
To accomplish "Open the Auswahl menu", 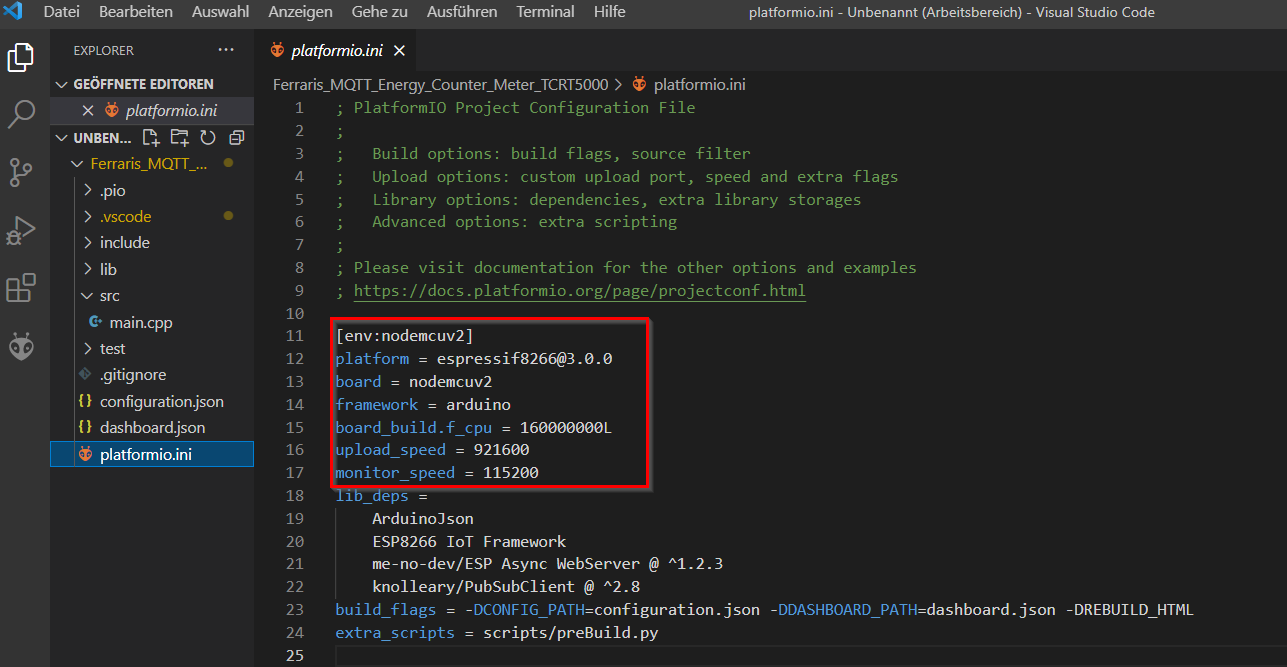I will tap(220, 12).
